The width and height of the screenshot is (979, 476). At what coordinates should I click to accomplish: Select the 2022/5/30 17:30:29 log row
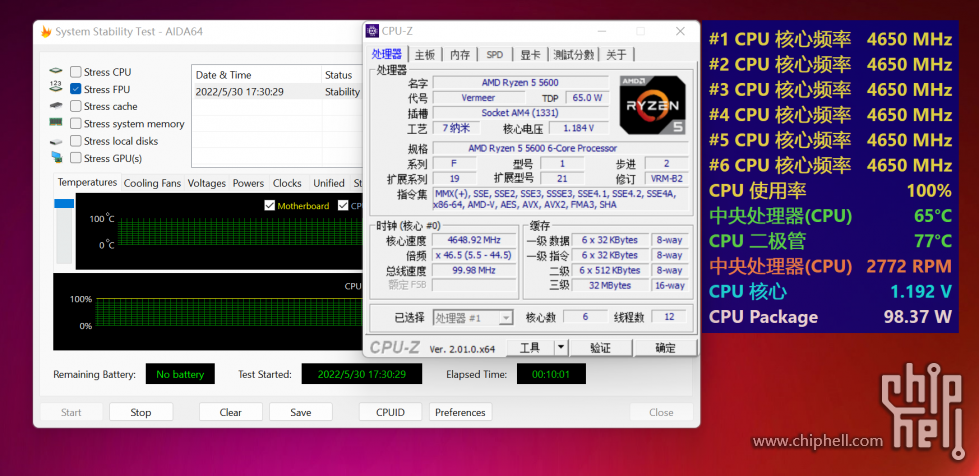point(277,92)
